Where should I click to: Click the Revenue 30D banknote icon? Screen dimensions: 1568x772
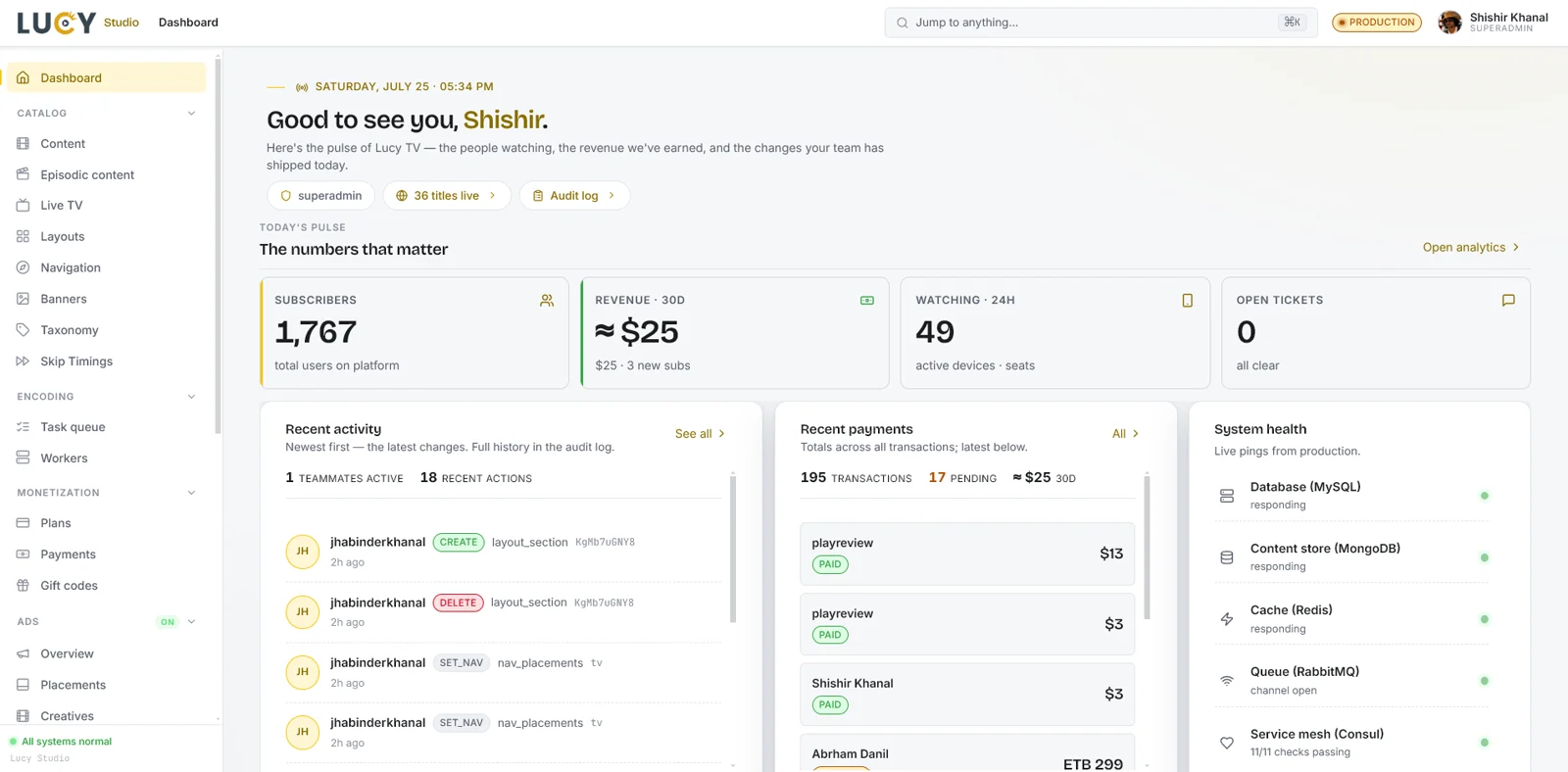pos(866,301)
